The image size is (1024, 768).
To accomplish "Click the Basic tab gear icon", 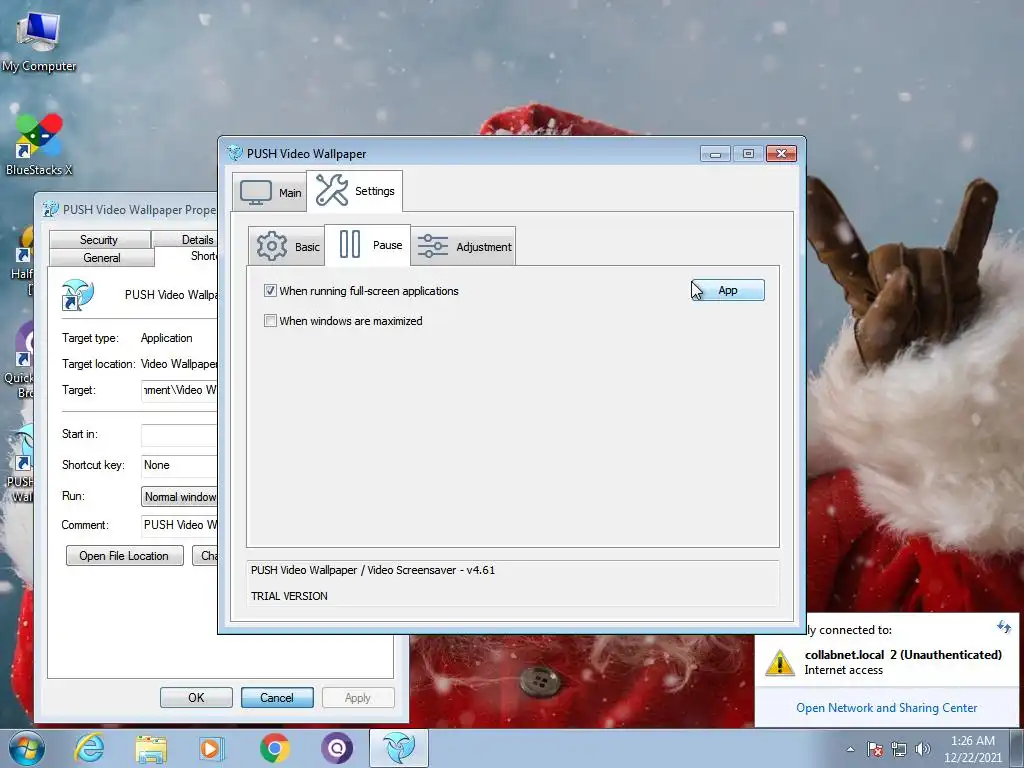I will [x=272, y=246].
